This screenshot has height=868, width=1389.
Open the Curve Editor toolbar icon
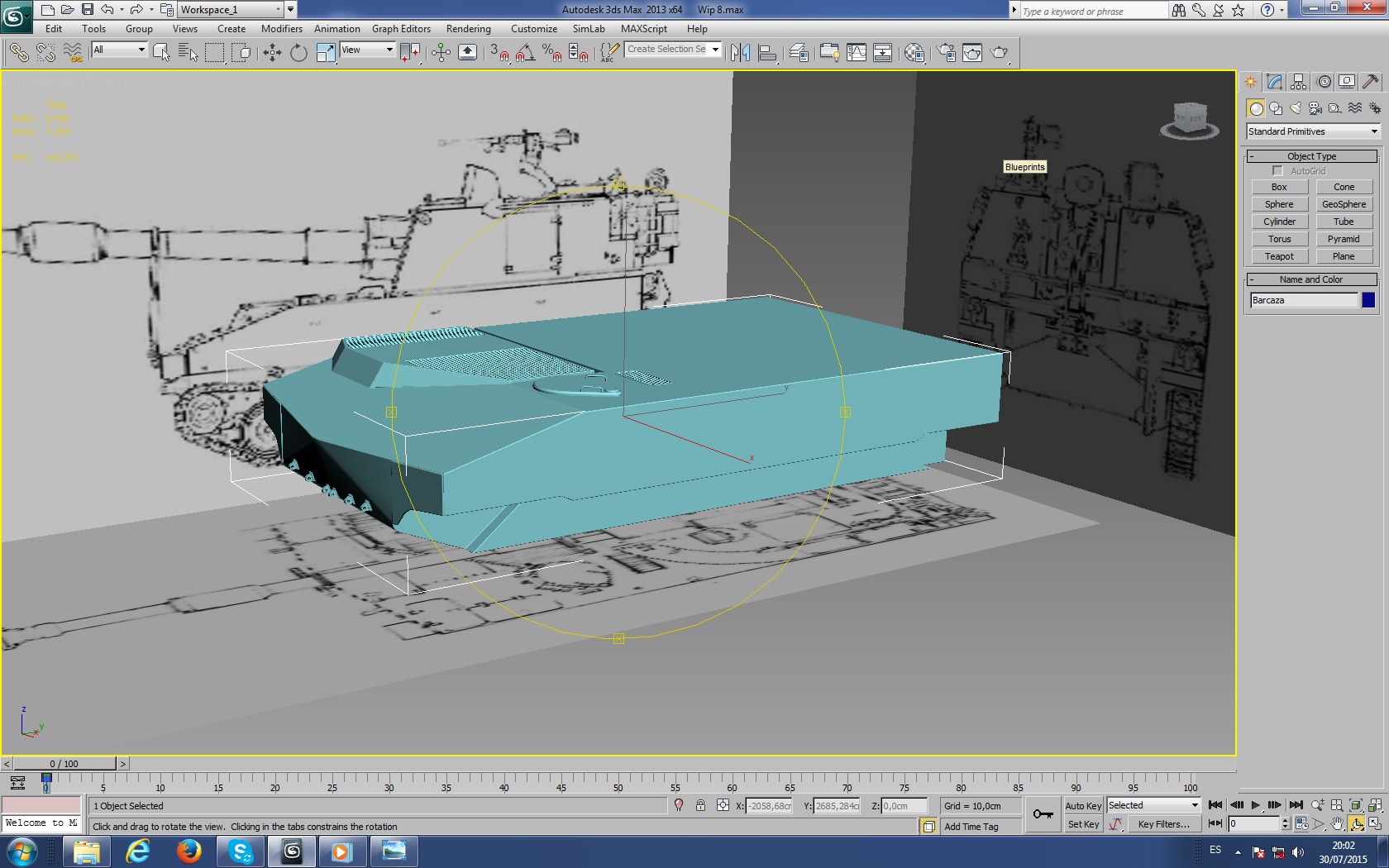(857, 53)
